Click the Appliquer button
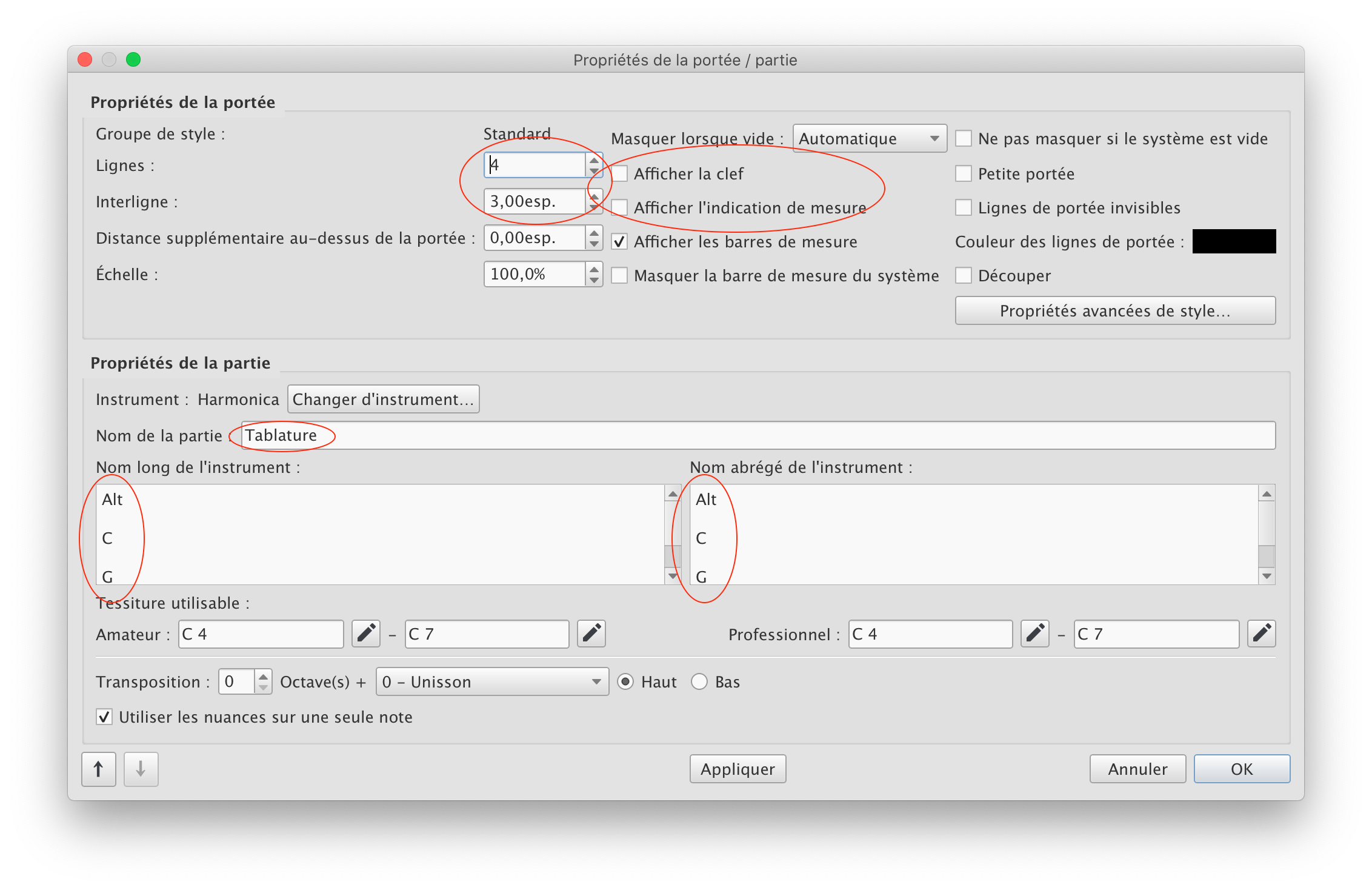Viewport: 1372px width, 890px height. pos(737,769)
